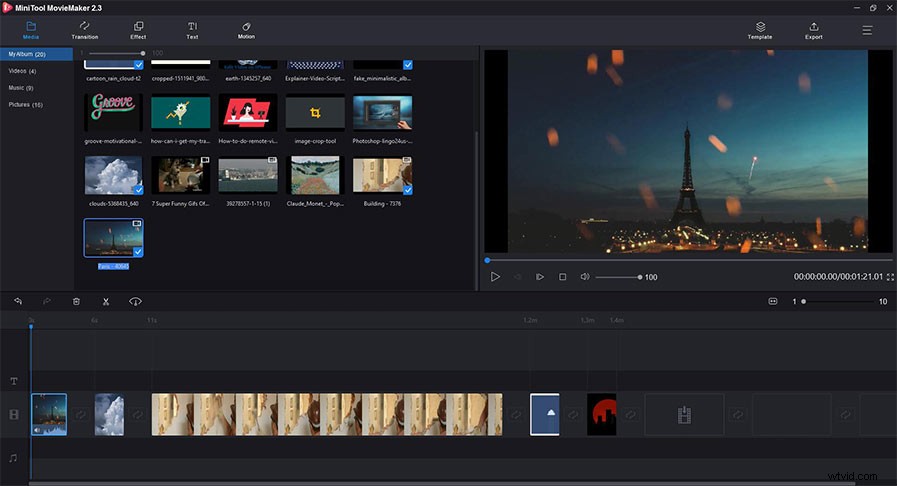Delete selected clip with trash icon
897x486 pixels.
pyautogui.click(x=76, y=301)
